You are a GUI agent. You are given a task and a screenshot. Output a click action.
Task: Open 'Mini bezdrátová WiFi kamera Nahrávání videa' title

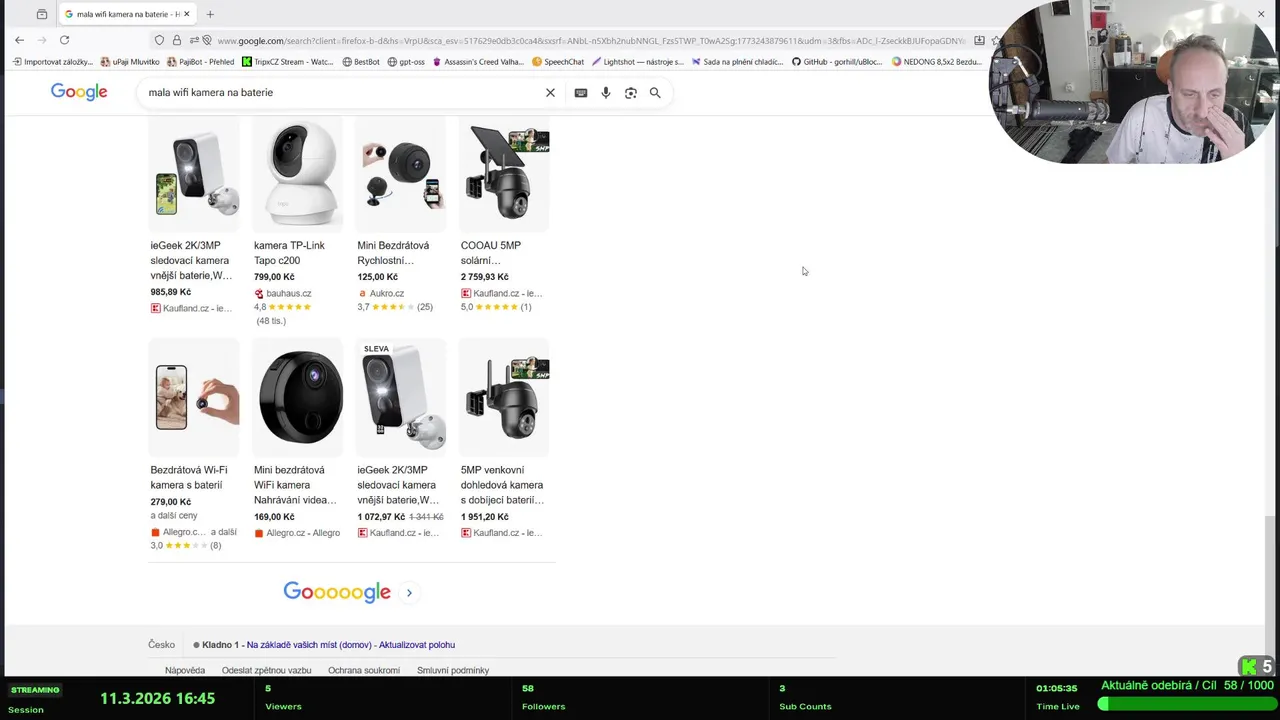click(x=295, y=485)
